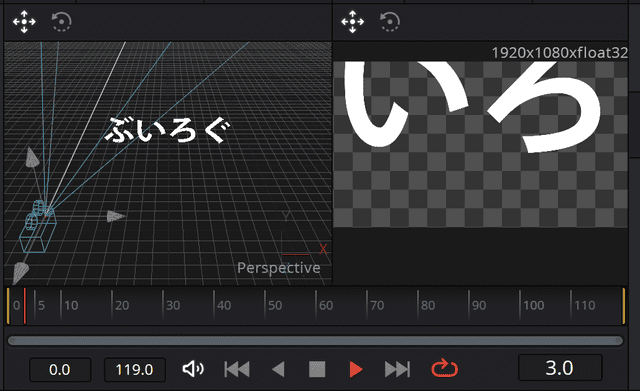Screen dimensions: 640x391
Task: Play the composition in reverse
Action: tap(278, 369)
